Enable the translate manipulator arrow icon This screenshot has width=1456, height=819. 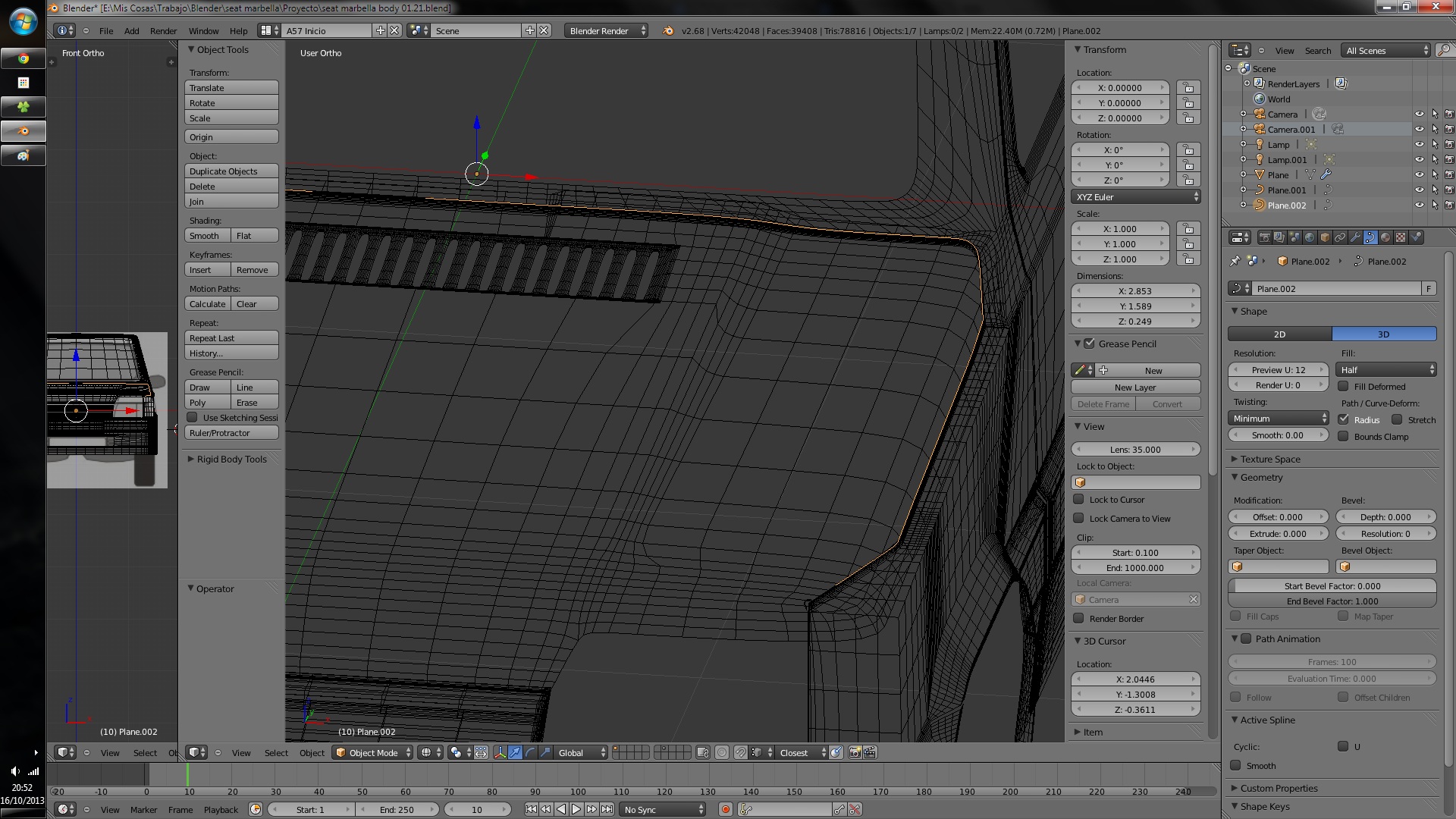click(x=515, y=753)
